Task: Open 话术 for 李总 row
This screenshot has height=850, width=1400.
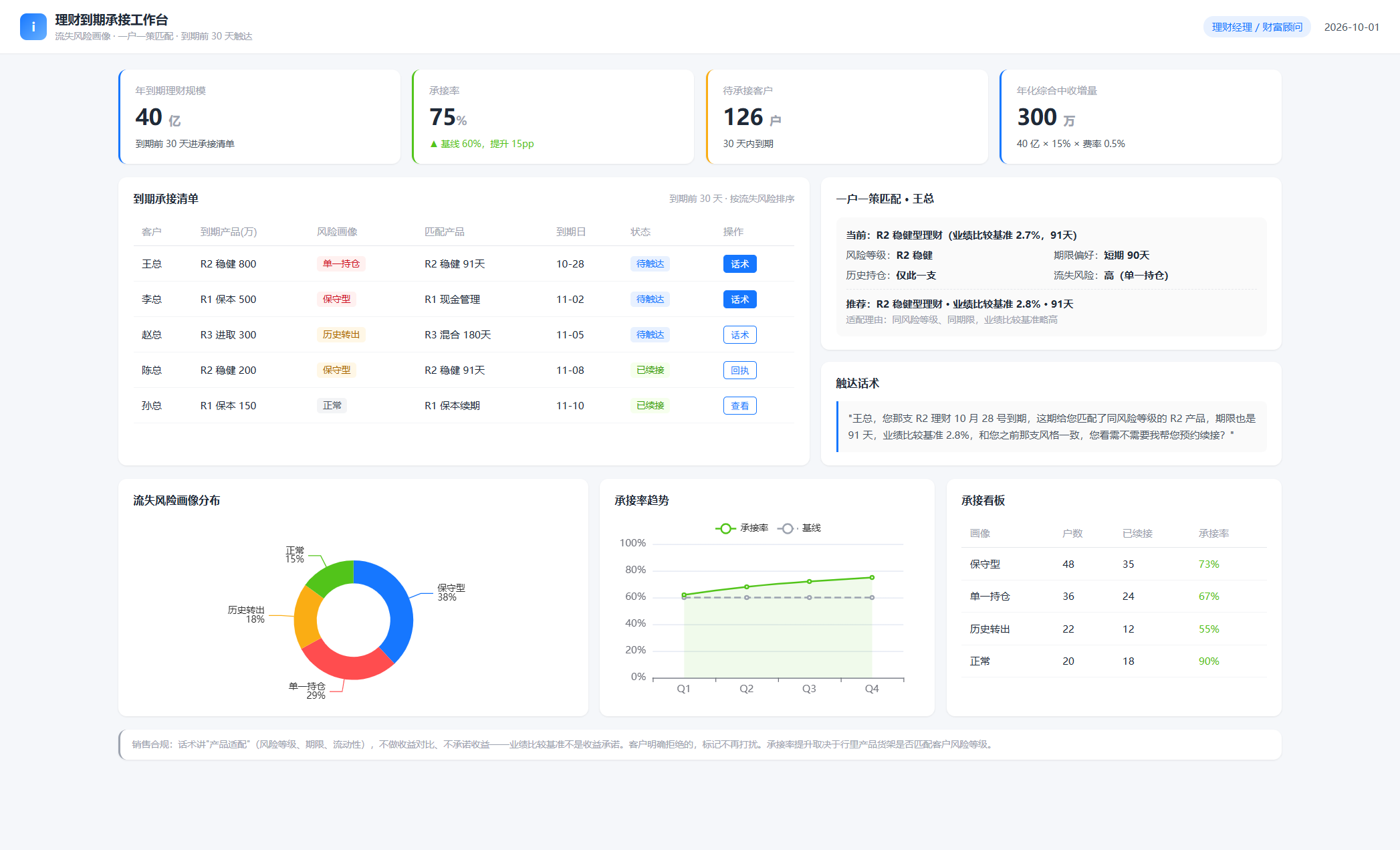Action: [x=739, y=299]
